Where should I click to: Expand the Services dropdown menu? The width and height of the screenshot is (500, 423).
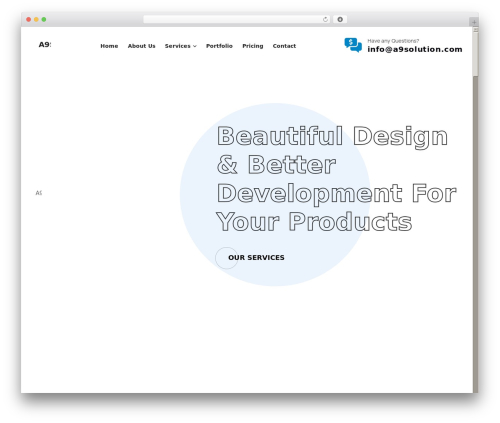coord(180,46)
